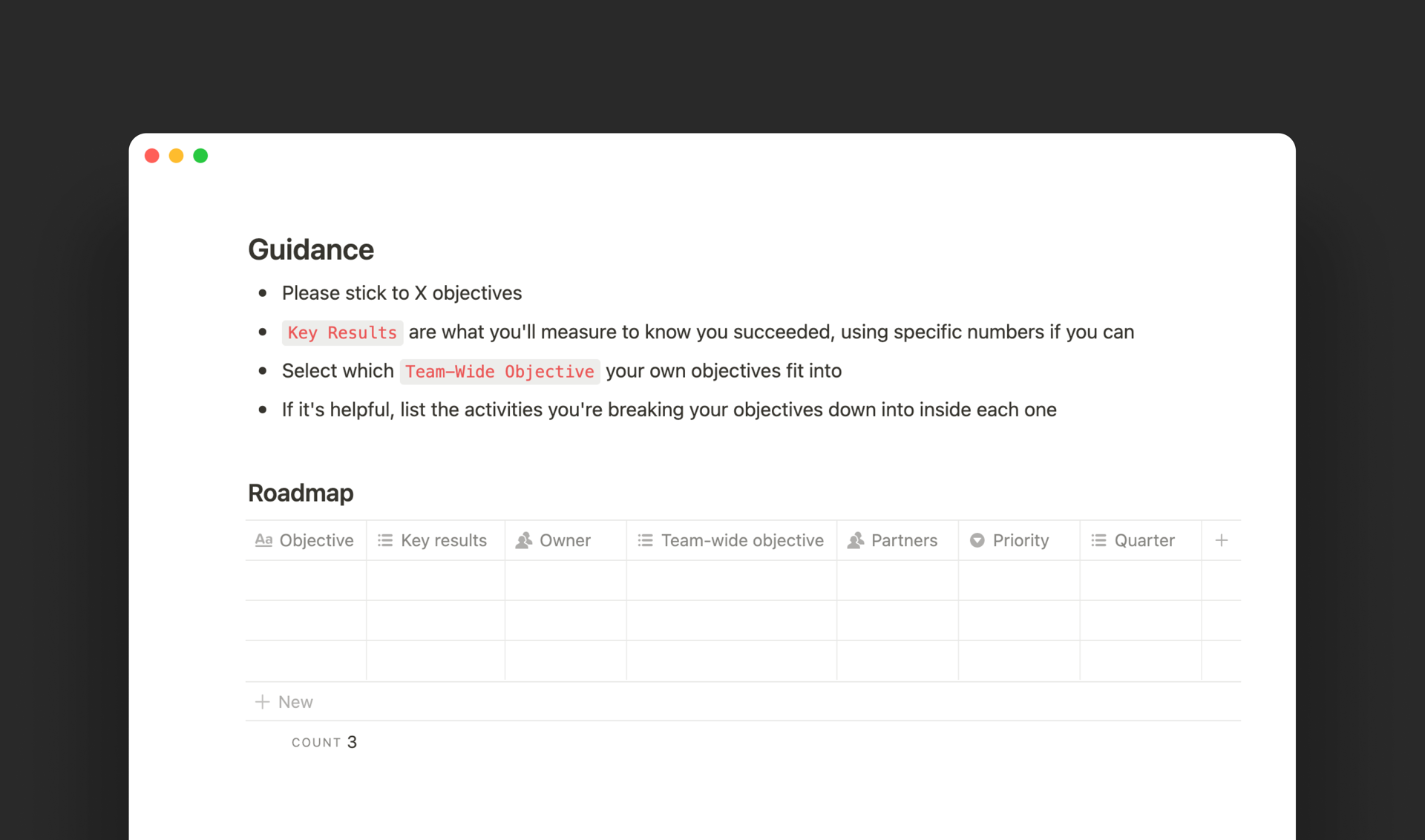The image size is (1425, 840).
Task: Click 'Please stick to X objectives' bullet
Action: coord(402,293)
